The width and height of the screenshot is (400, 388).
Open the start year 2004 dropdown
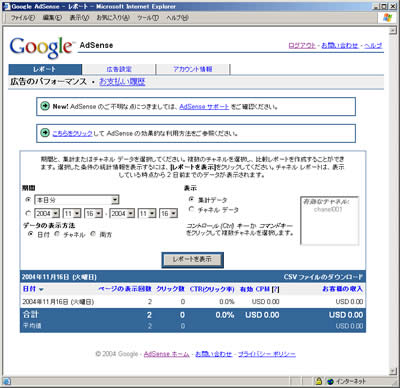[x=47, y=213]
